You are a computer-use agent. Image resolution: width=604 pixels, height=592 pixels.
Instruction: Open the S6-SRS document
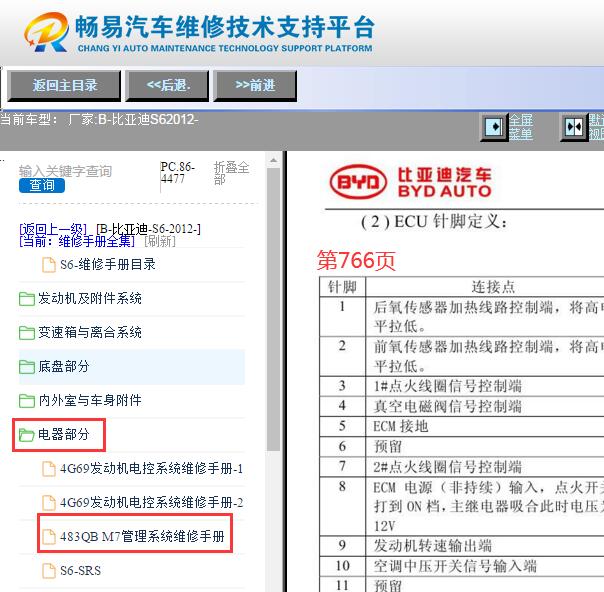pyautogui.click(x=81, y=570)
